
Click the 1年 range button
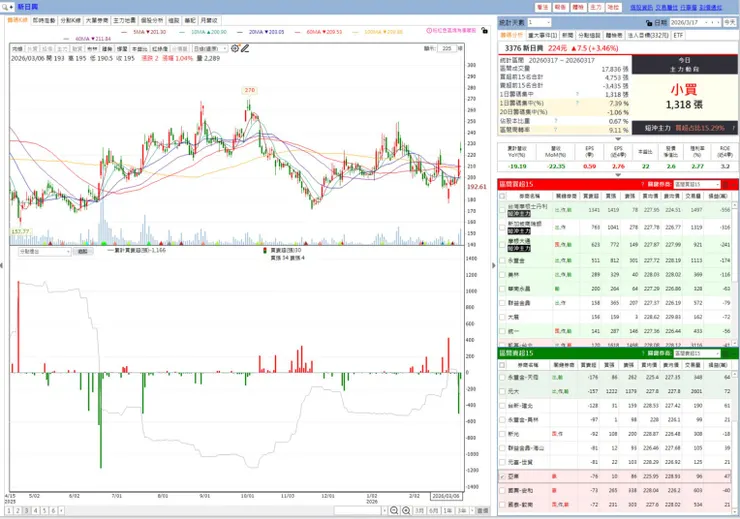pos(447,511)
